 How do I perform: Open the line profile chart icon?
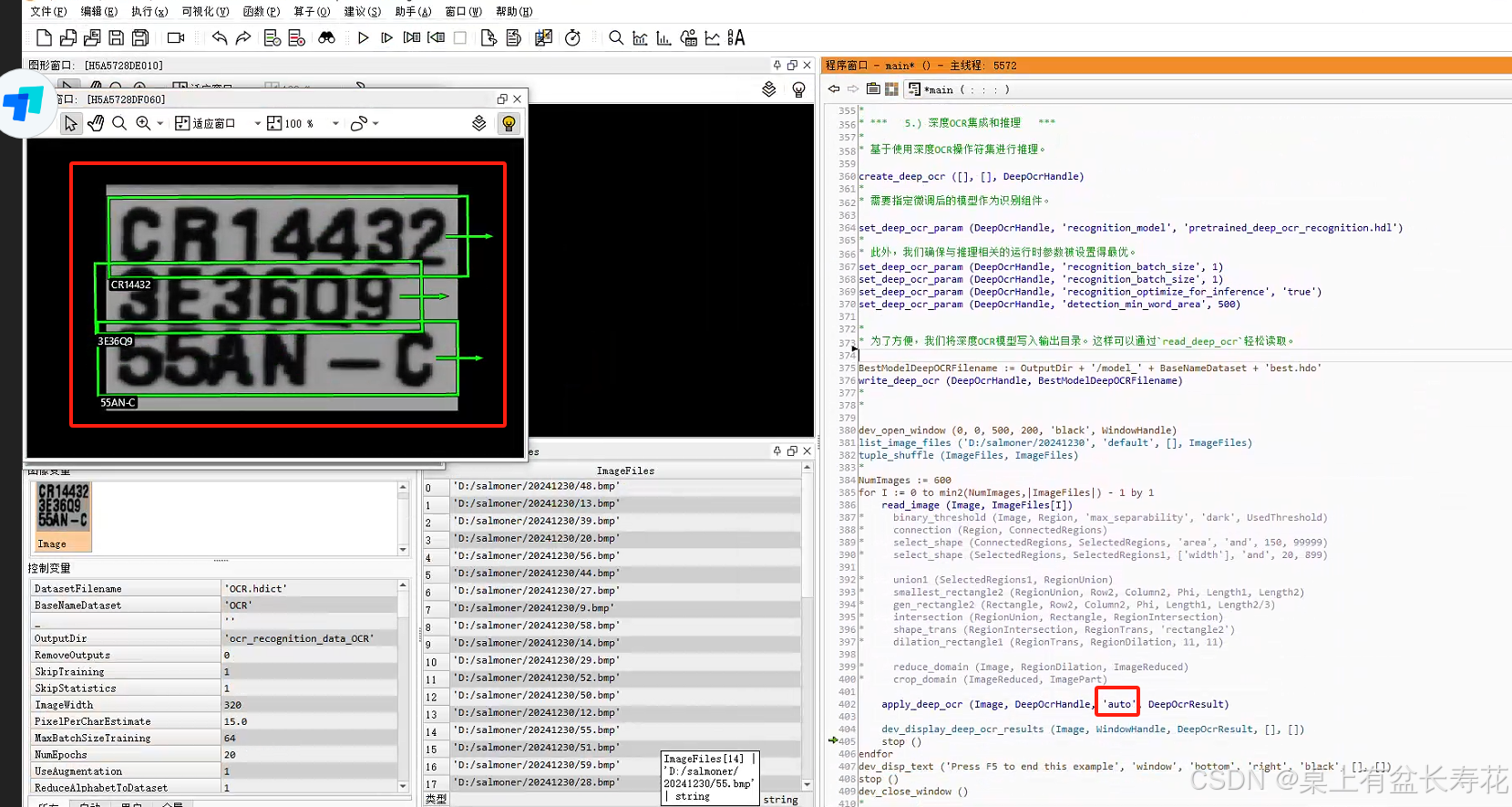tap(713, 37)
